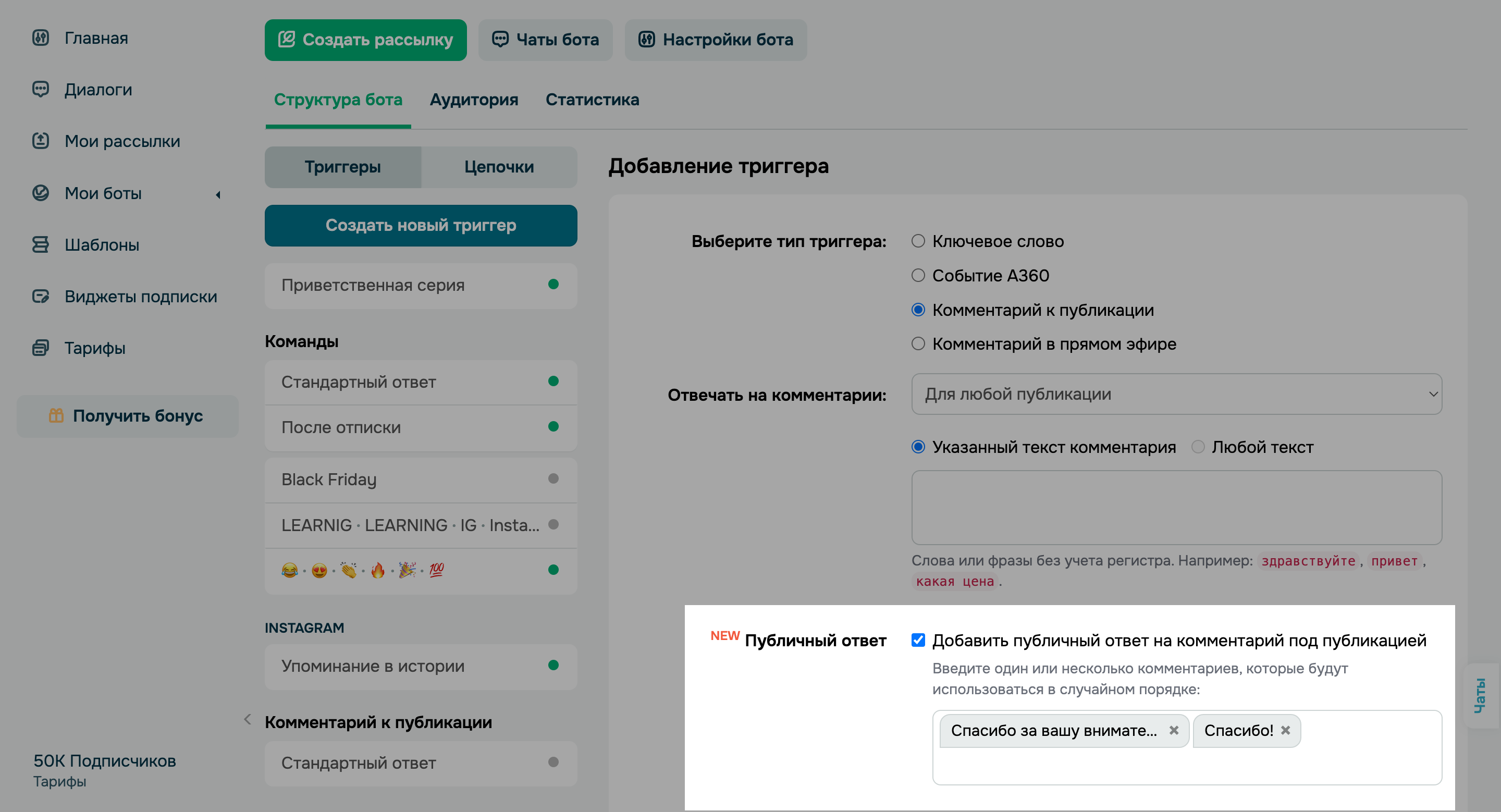Open Настройки бота via its icon
The image size is (1501, 812).
pyautogui.click(x=647, y=40)
